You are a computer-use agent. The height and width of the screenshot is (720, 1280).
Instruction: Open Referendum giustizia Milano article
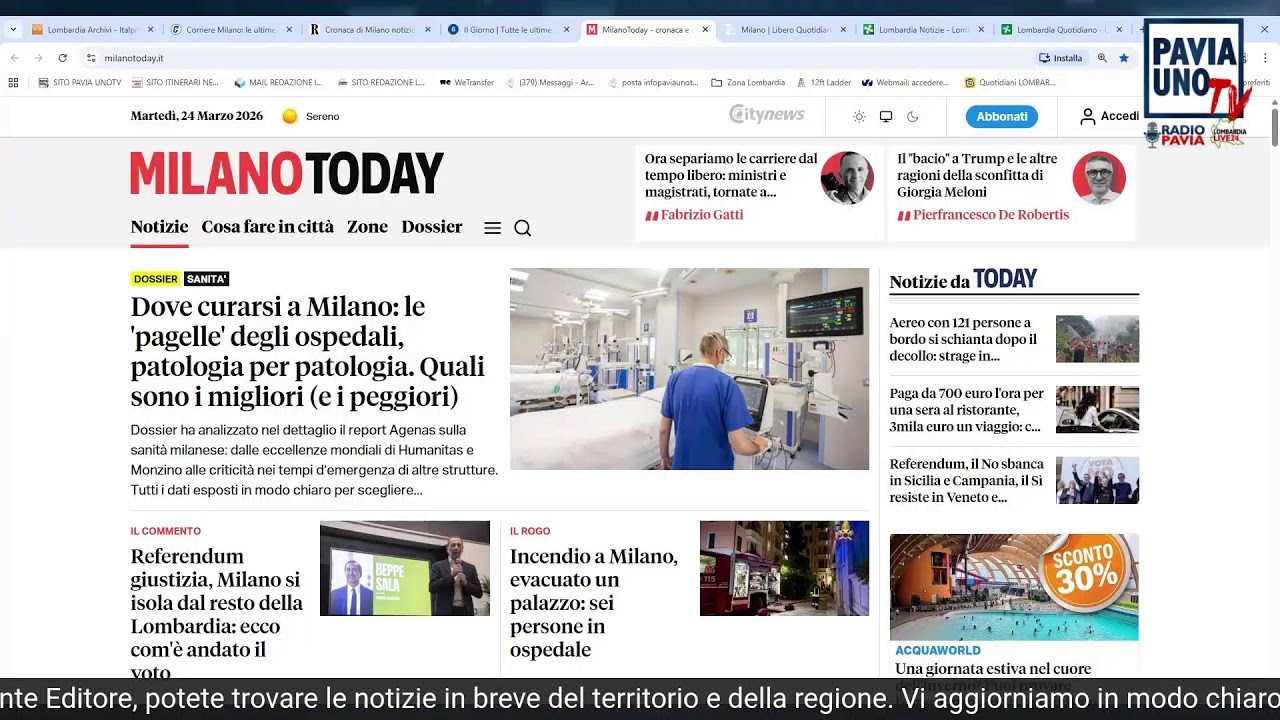(x=216, y=614)
